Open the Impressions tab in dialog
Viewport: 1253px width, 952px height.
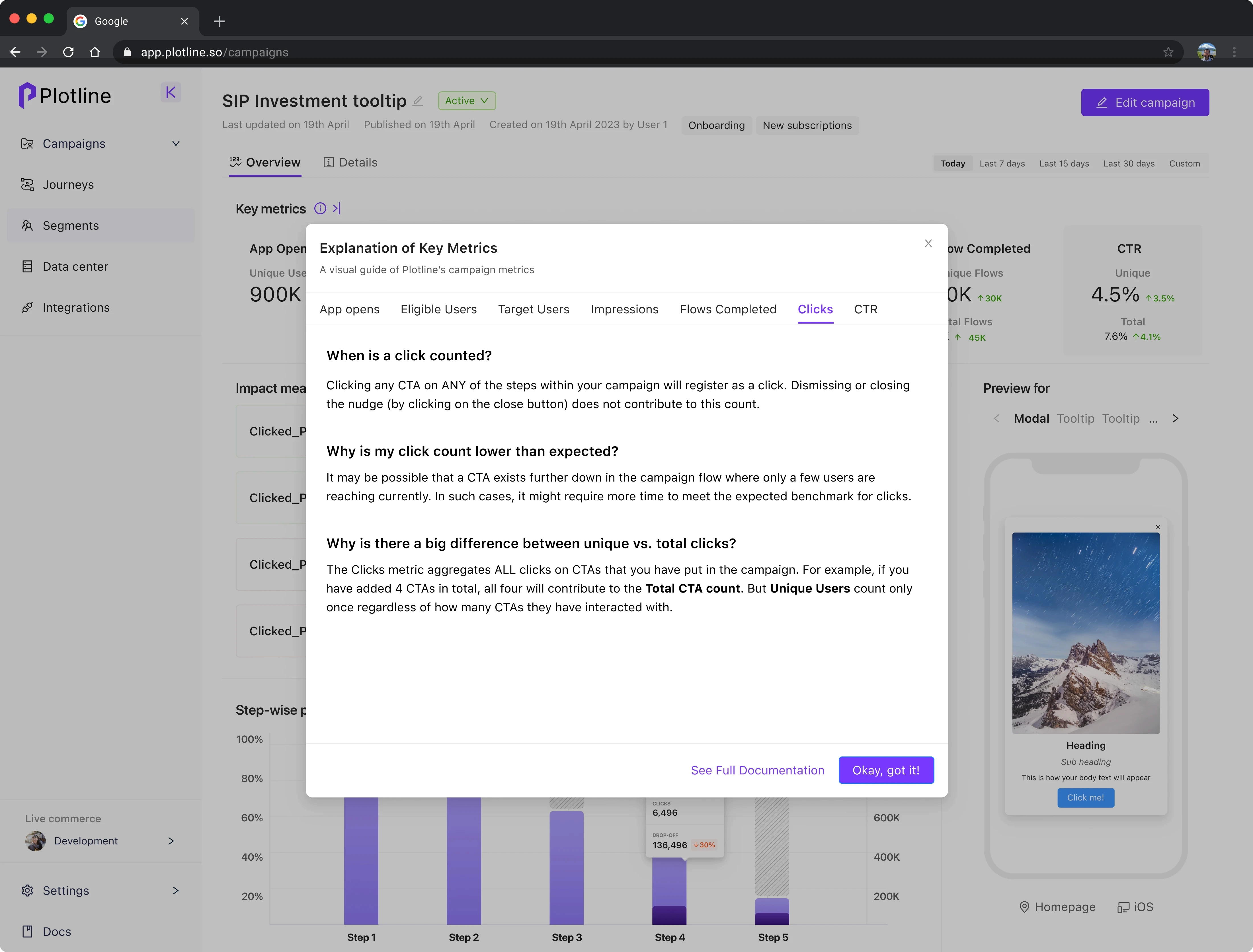tap(624, 309)
